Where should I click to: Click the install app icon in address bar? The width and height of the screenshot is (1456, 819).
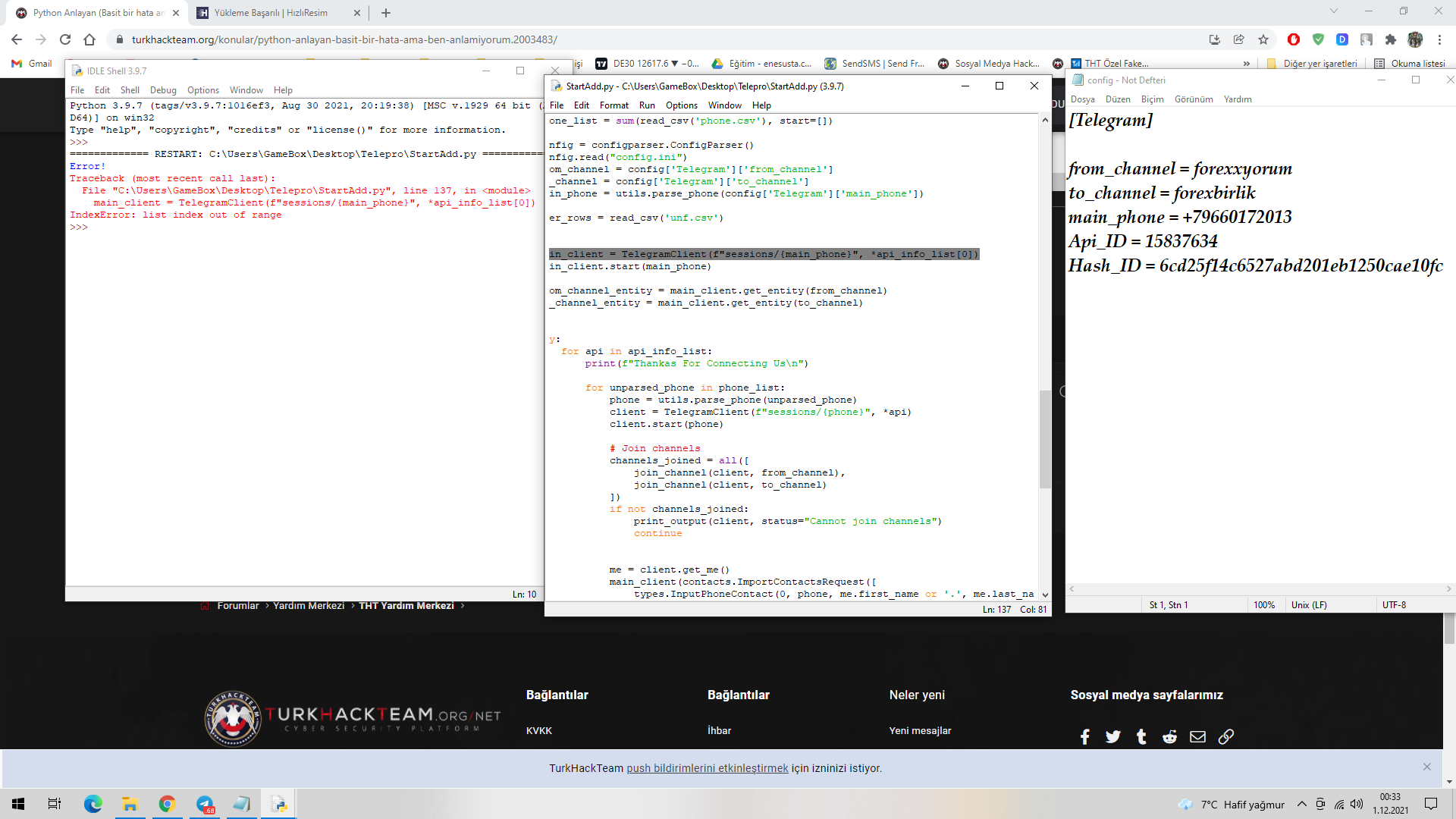(1215, 39)
